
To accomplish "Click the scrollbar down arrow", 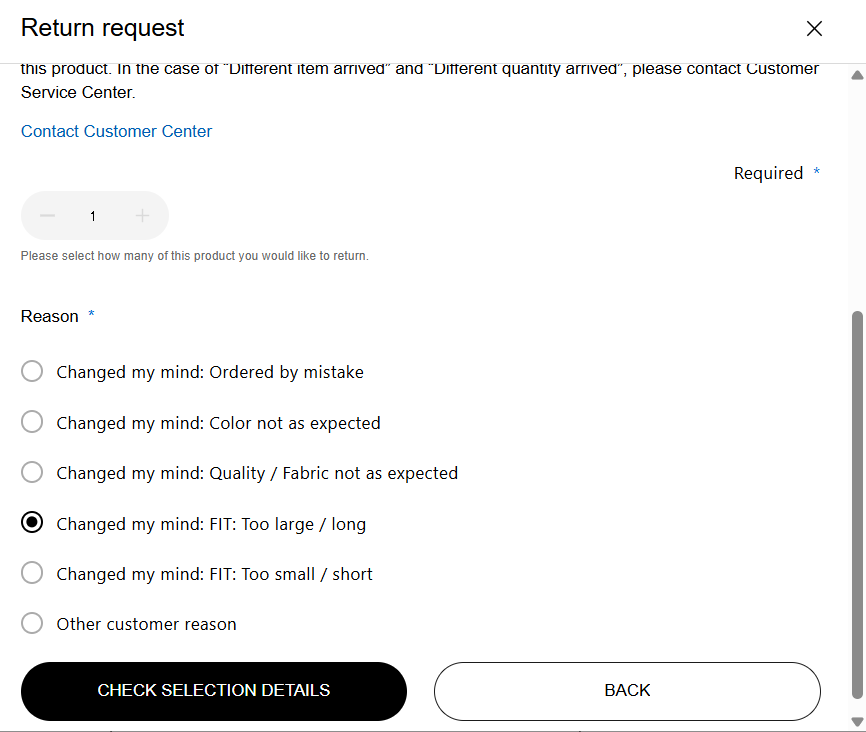I will [857, 721].
